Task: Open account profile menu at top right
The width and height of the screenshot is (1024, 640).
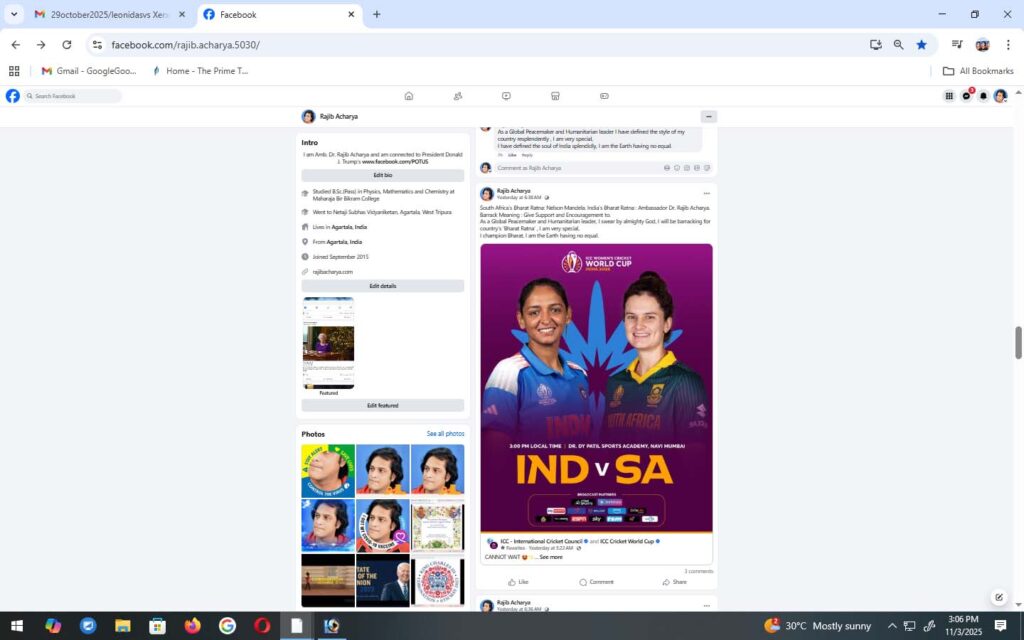Action: tap(1000, 96)
